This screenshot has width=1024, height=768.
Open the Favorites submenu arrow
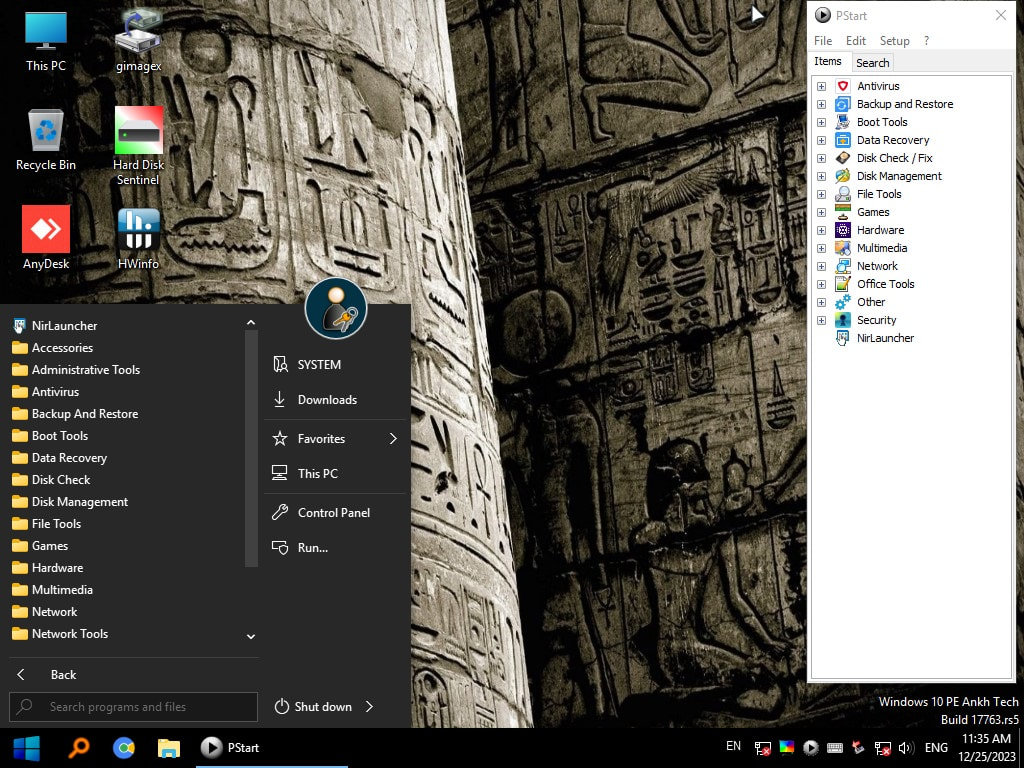(x=393, y=439)
